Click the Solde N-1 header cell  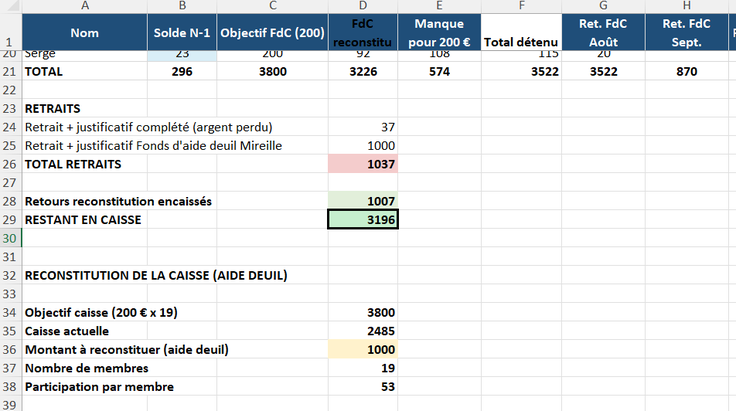(182, 32)
